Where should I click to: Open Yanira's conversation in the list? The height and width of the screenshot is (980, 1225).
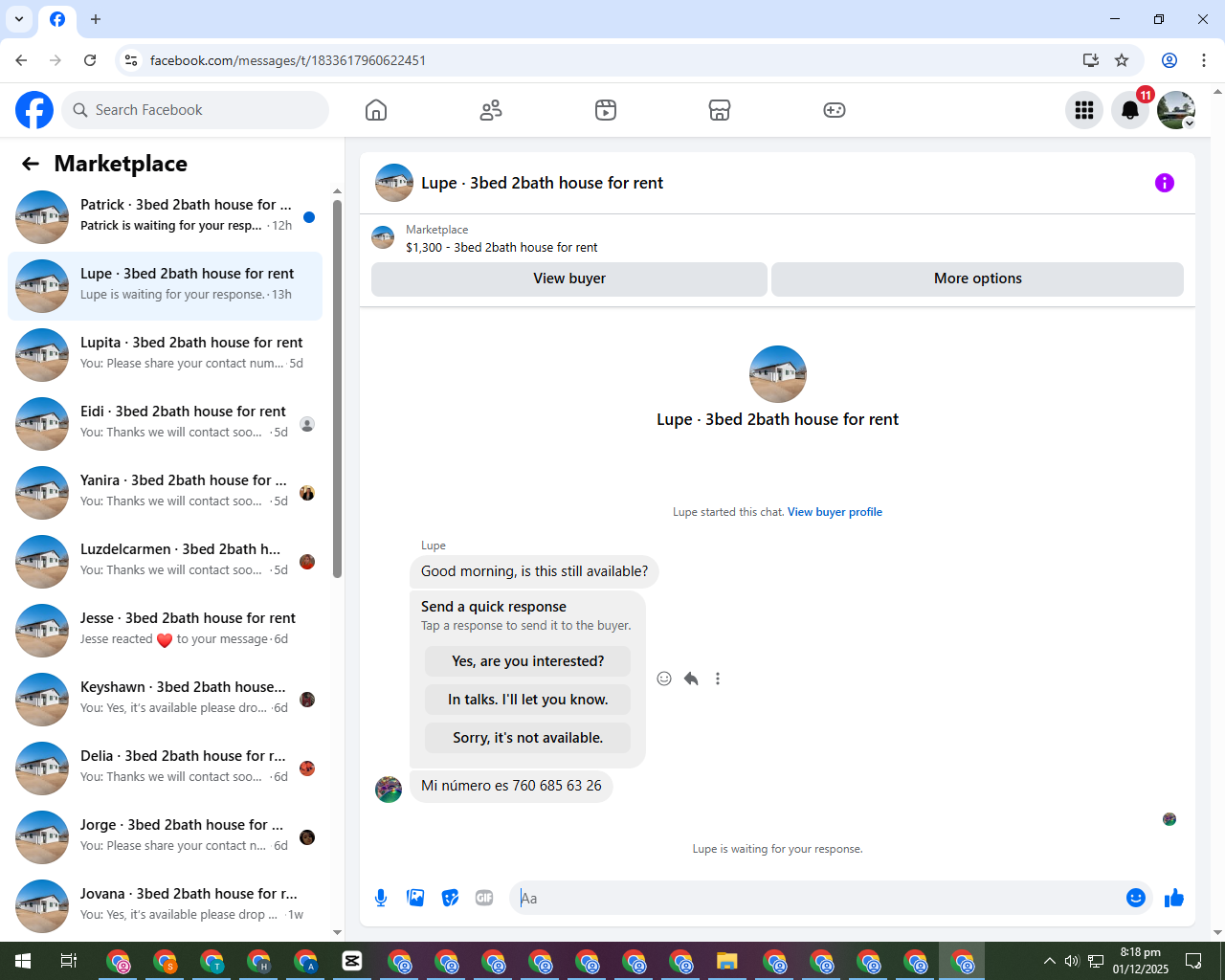[x=165, y=493]
